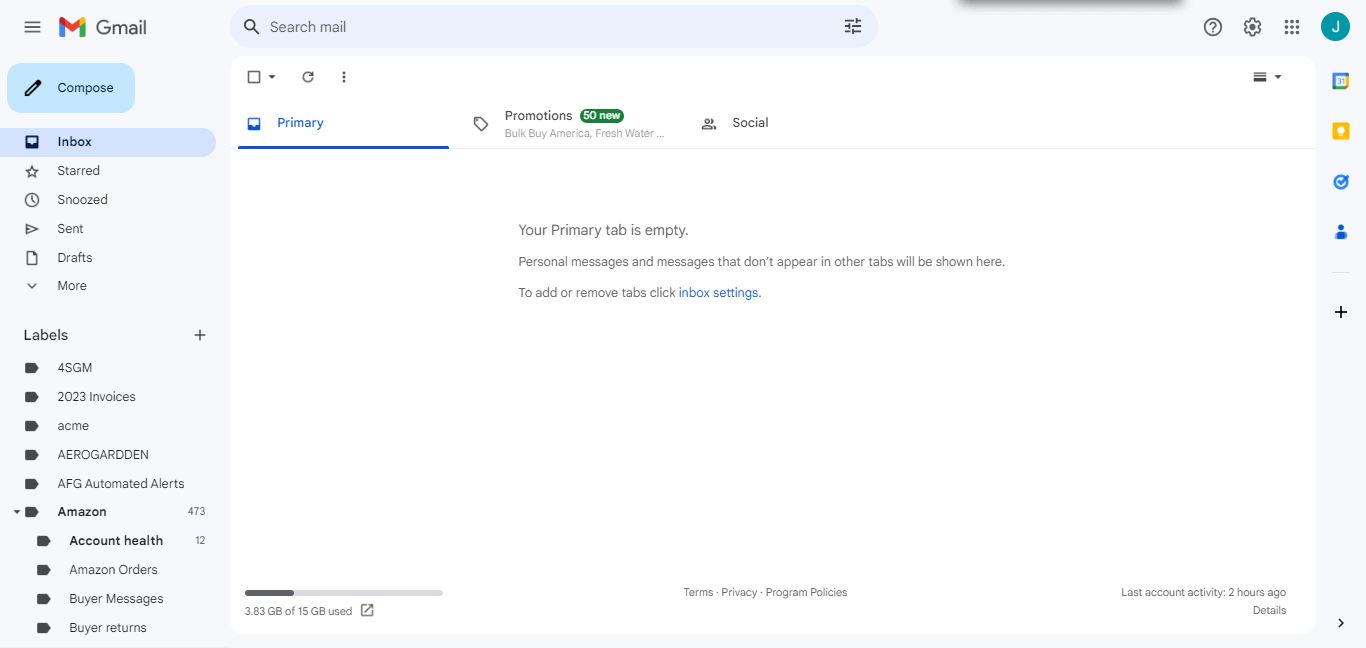Tick the select-all checkbox

click(x=254, y=77)
